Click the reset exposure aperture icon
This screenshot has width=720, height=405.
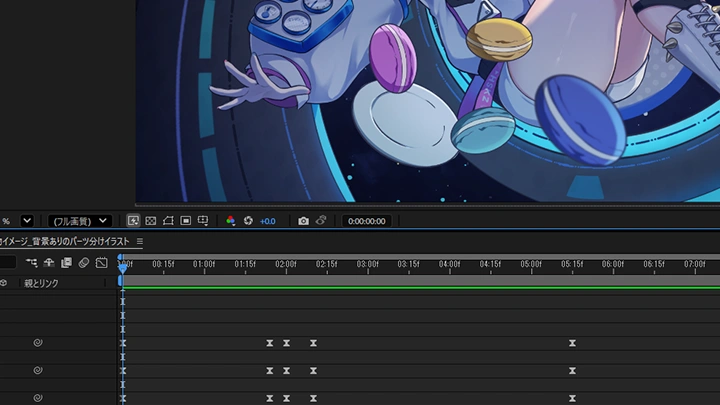tap(248, 221)
